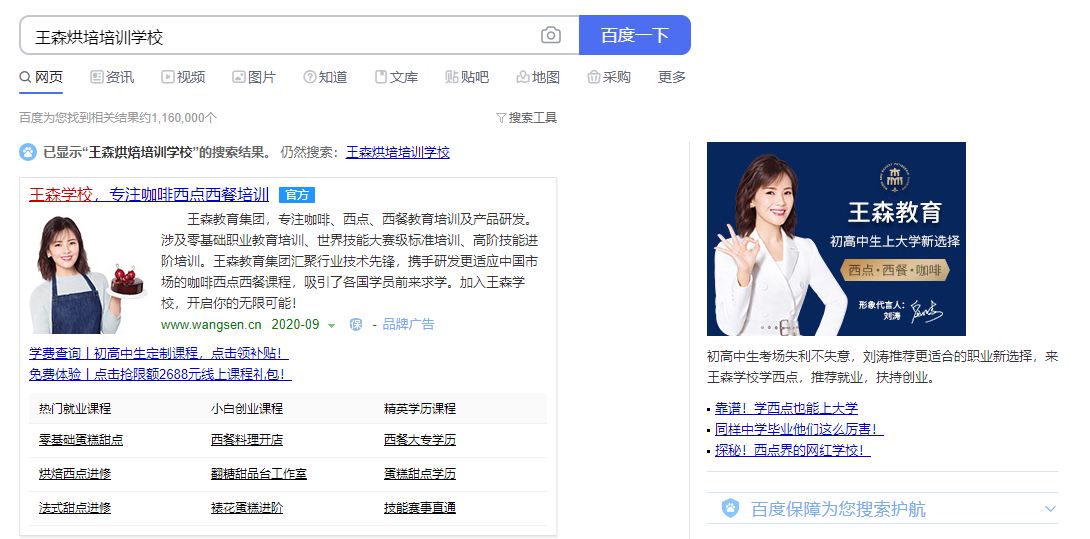Viewport: 1090px width, 539px height.
Task: Open the 翻糖甜品台工作室 course link
Action: click(x=259, y=474)
